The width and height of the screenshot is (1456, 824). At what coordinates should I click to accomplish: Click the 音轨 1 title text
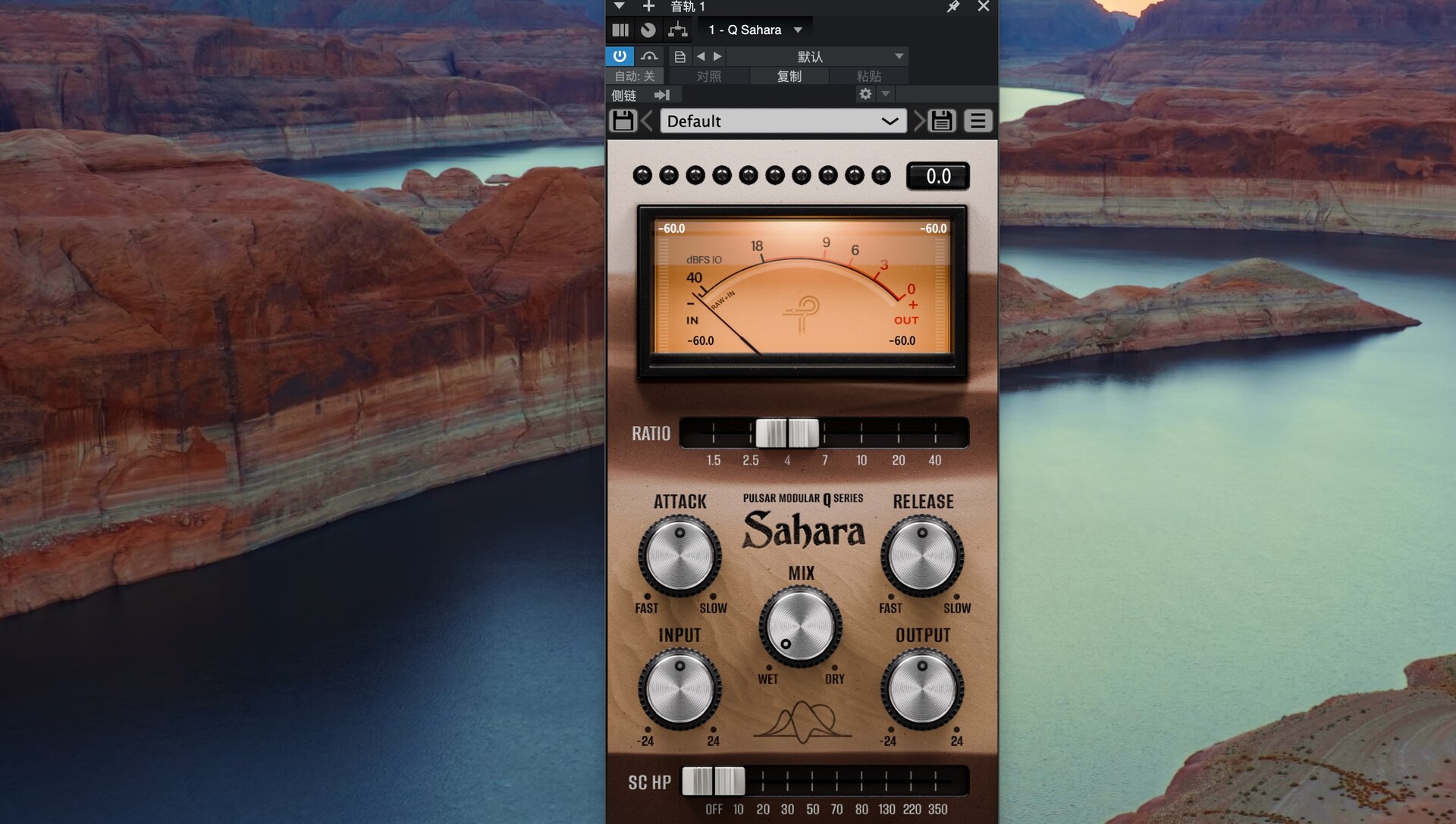[688, 7]
